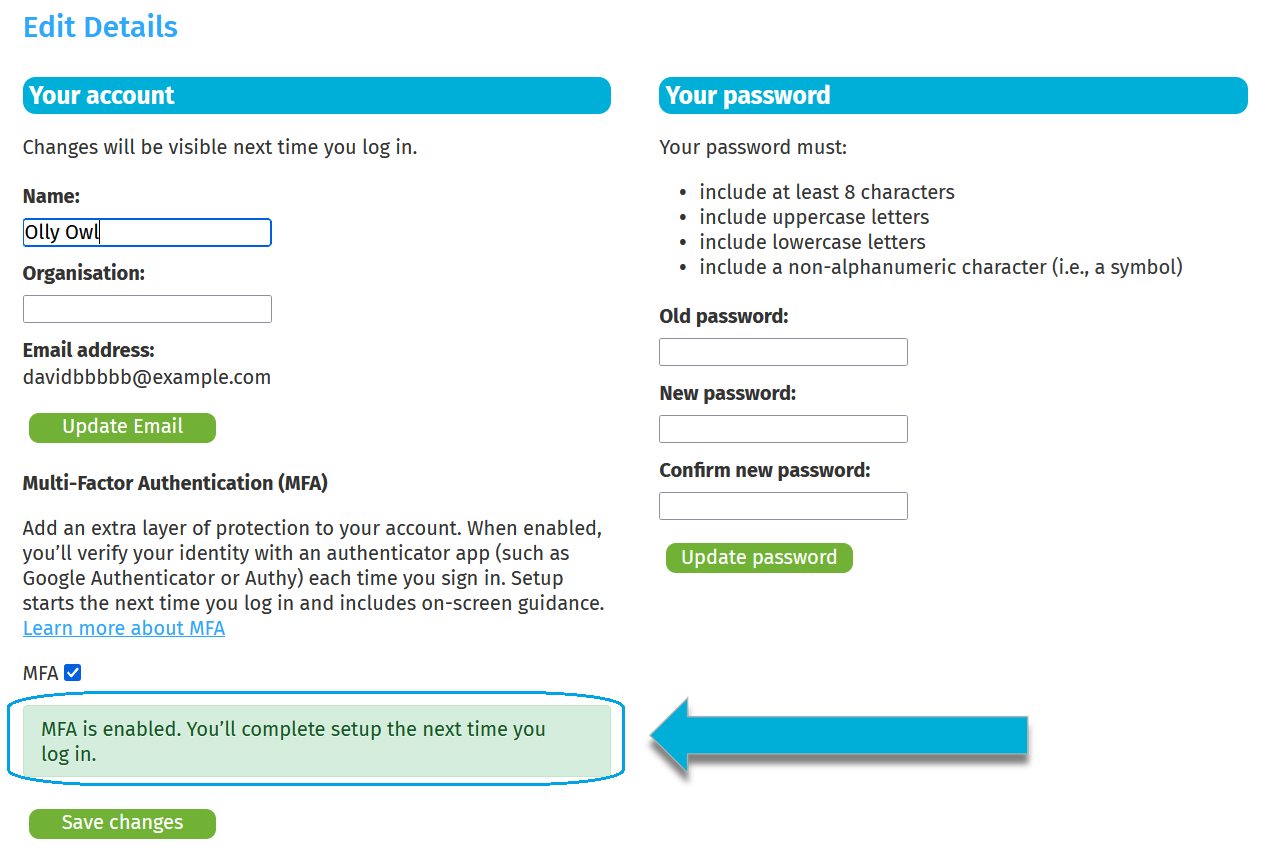This screenshot has height=867, width=1281.
Task: Click the Old password: label
Action: [724, 316]
